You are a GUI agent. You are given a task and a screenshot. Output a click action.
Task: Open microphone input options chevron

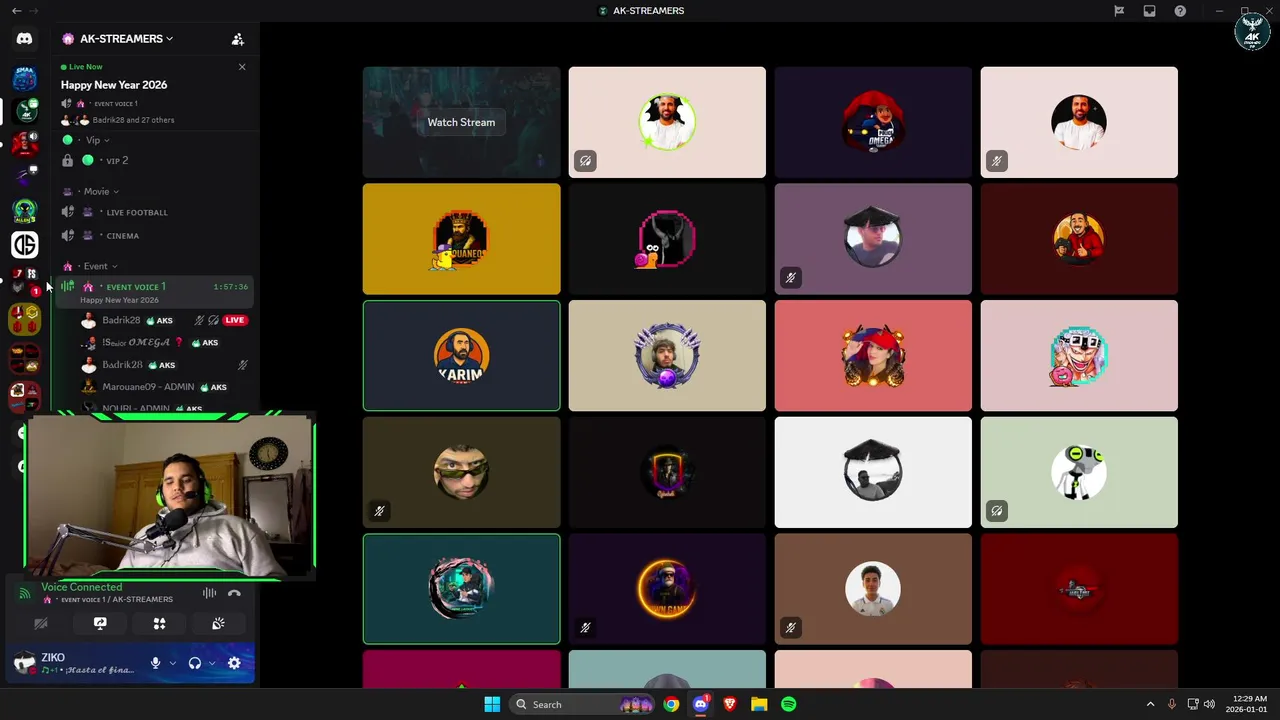tap(173, 663)
